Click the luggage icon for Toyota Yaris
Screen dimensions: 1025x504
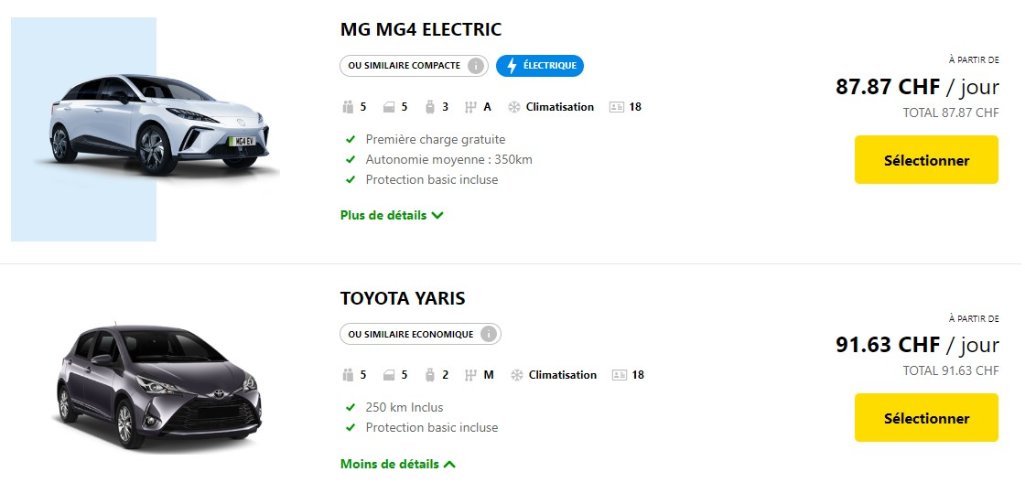tap(430, 375)
